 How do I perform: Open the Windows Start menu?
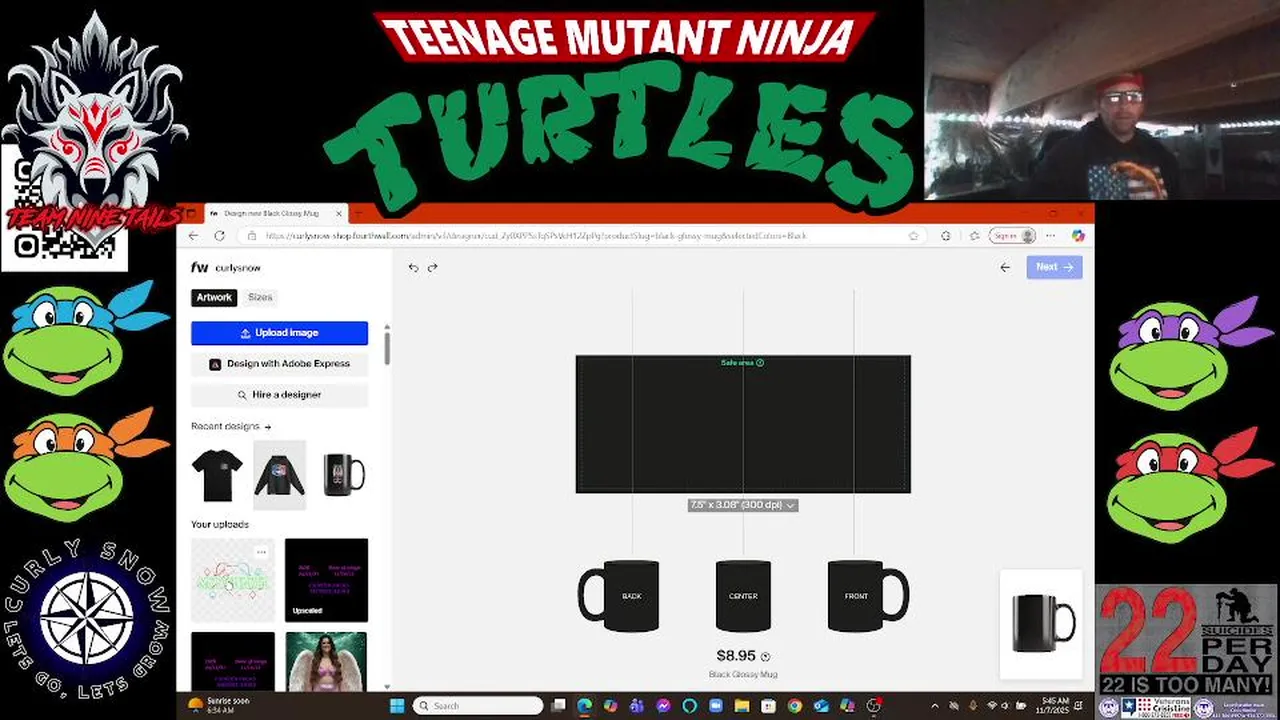coord(397,706)
